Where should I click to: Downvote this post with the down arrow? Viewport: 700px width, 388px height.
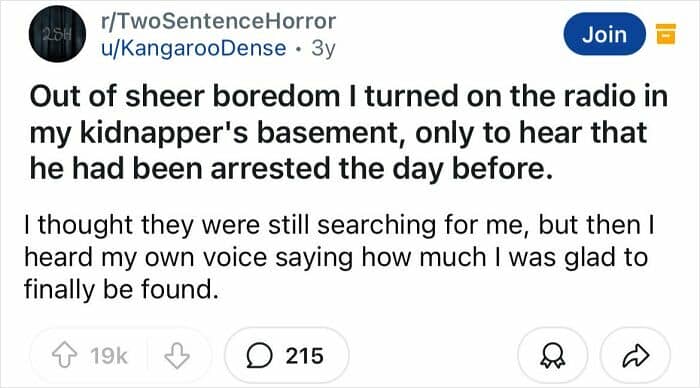click(x=177, y=355)
